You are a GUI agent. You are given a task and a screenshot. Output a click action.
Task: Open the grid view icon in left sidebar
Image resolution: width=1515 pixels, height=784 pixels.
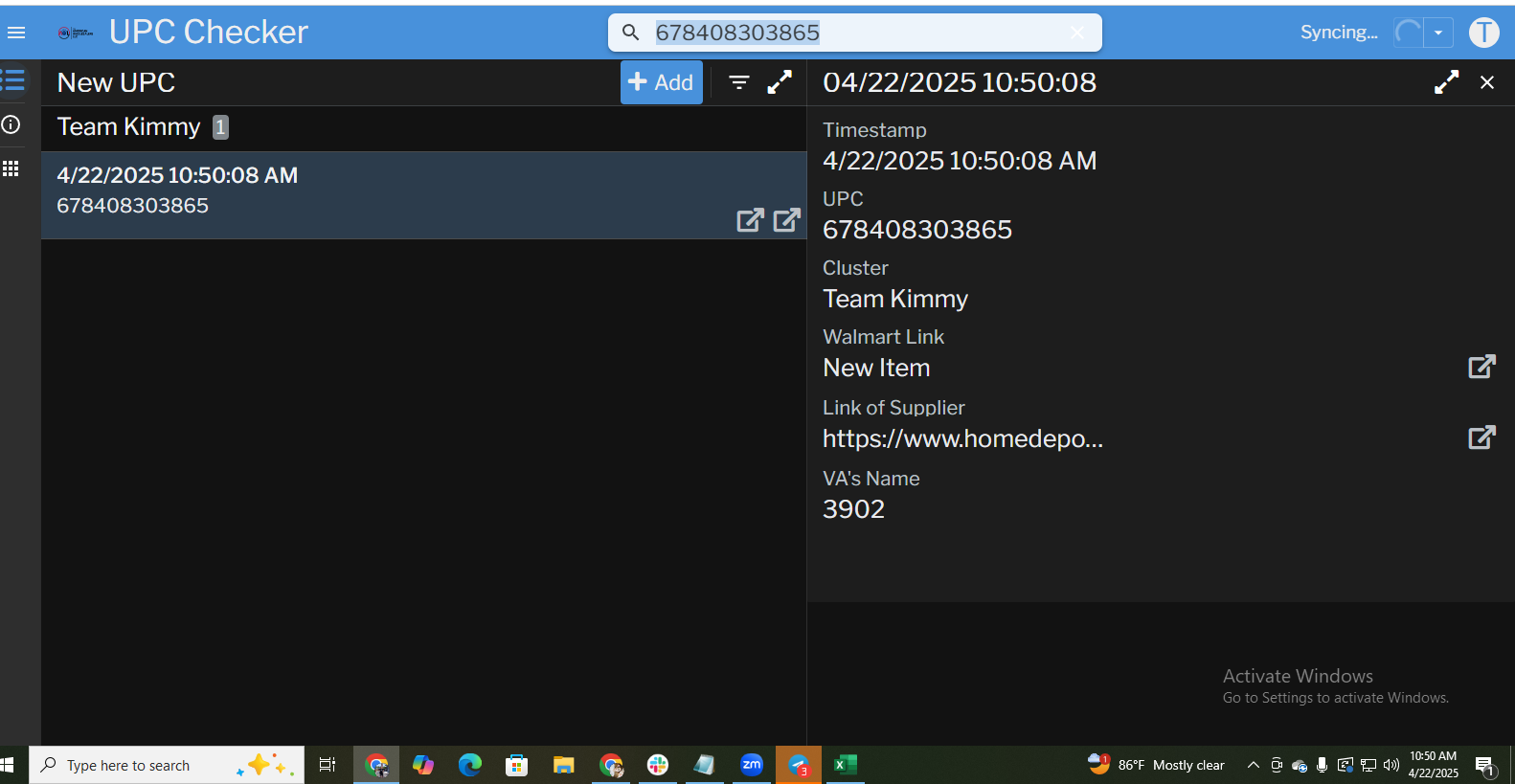coord(11,168)
